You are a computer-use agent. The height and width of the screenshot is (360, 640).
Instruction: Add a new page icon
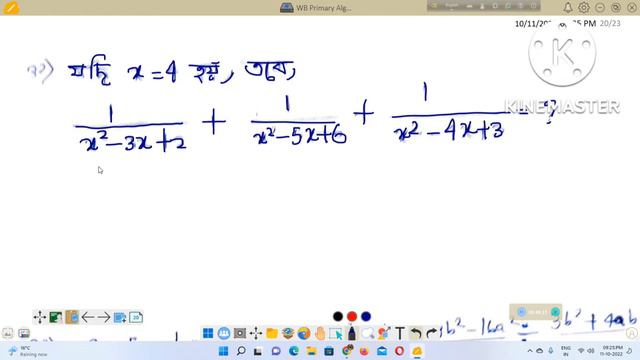point(120,317)
